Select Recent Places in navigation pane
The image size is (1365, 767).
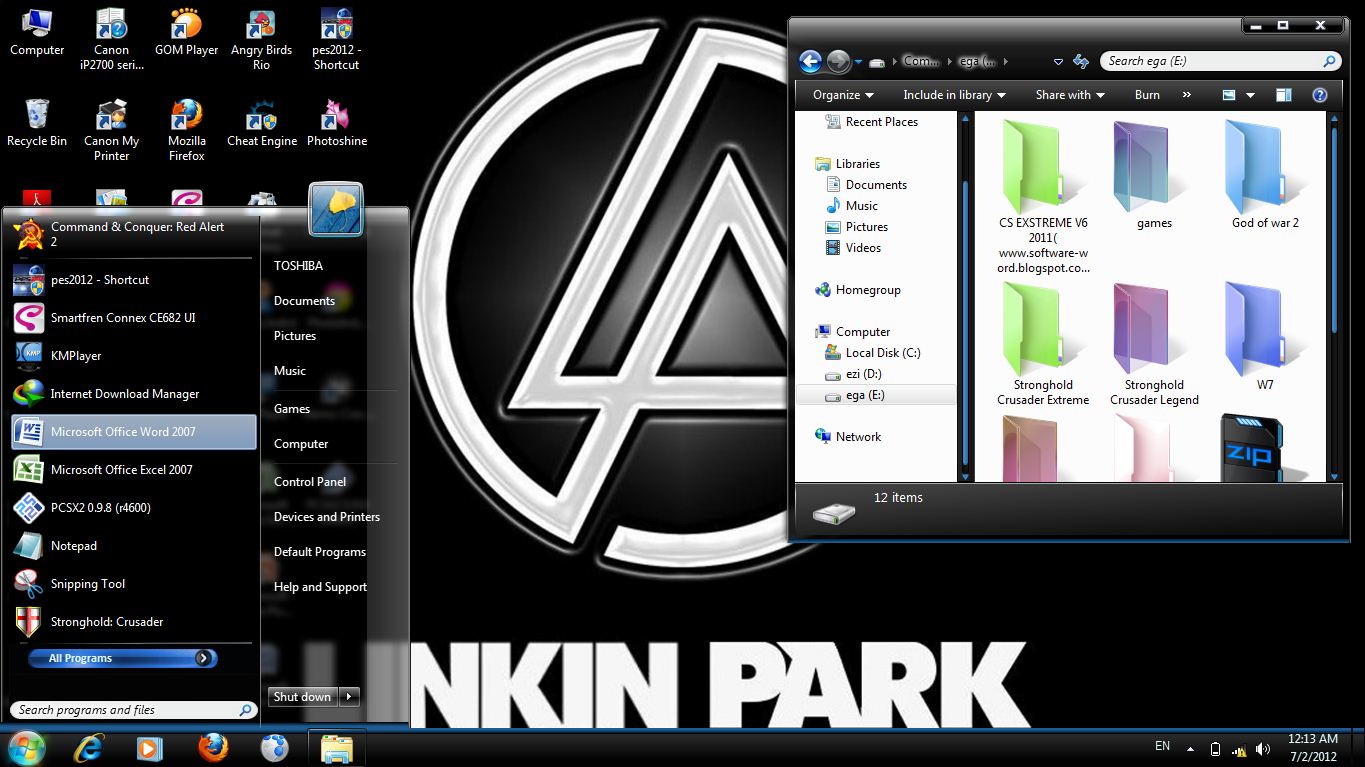coord(870,122)
